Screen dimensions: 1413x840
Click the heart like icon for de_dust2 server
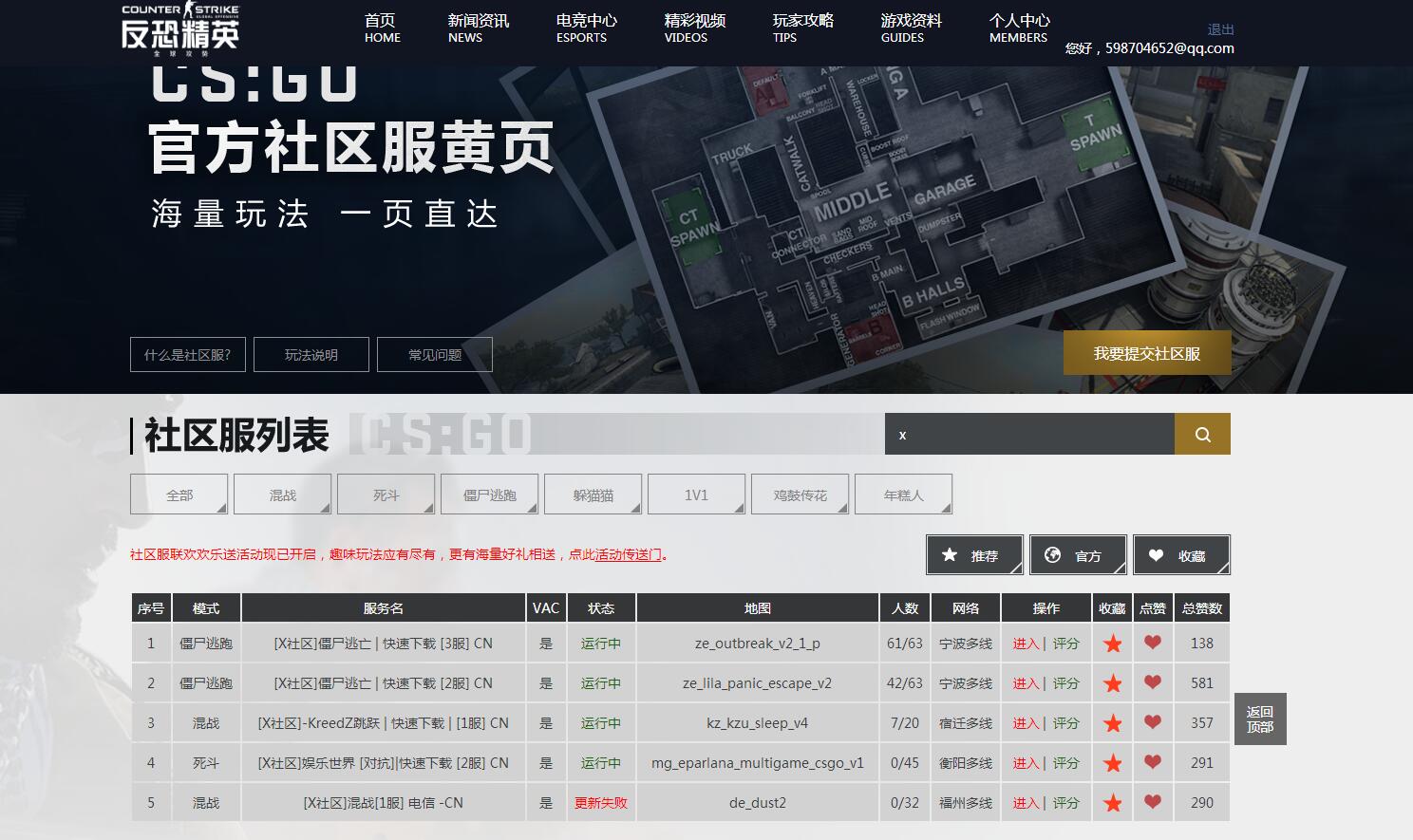1153,802
